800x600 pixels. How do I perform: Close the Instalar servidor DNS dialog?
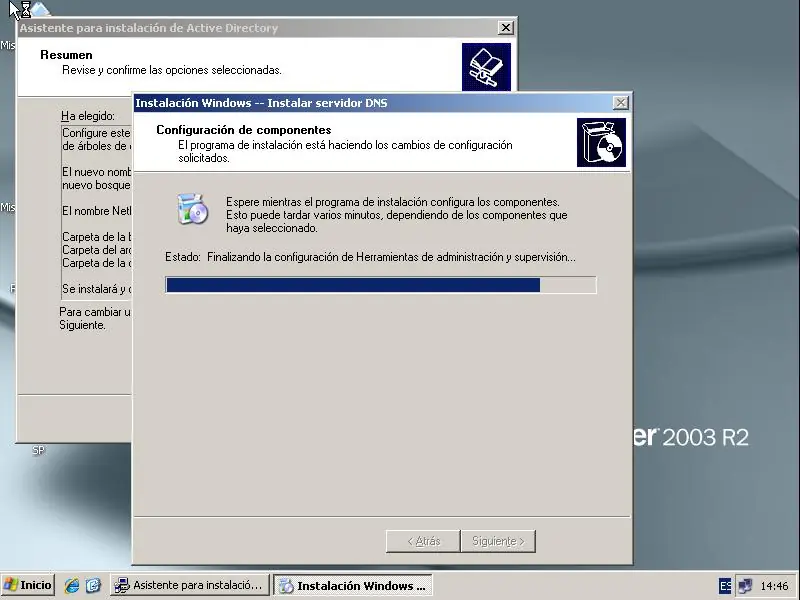(x=620, y=103)
